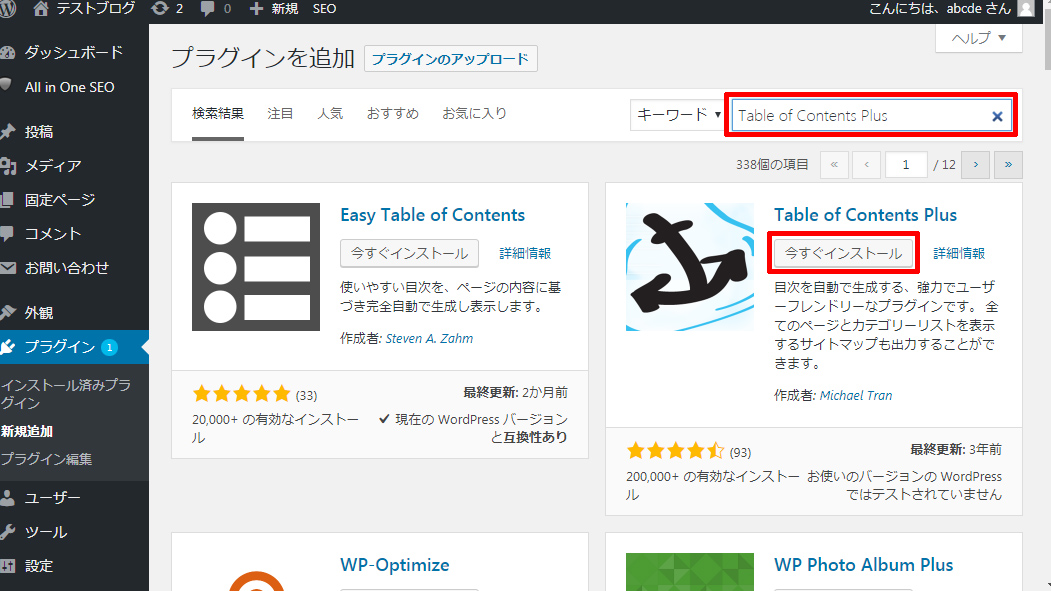Open details link for Easy Table of Contents
1051x591 pixels.
click(x=525, y=253)
